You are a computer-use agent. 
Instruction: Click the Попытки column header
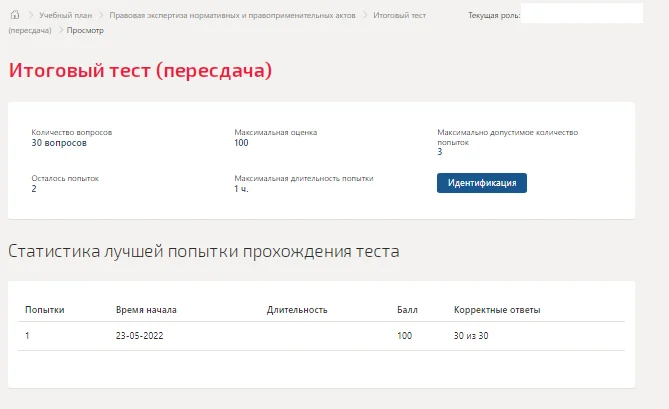point(45,310)
